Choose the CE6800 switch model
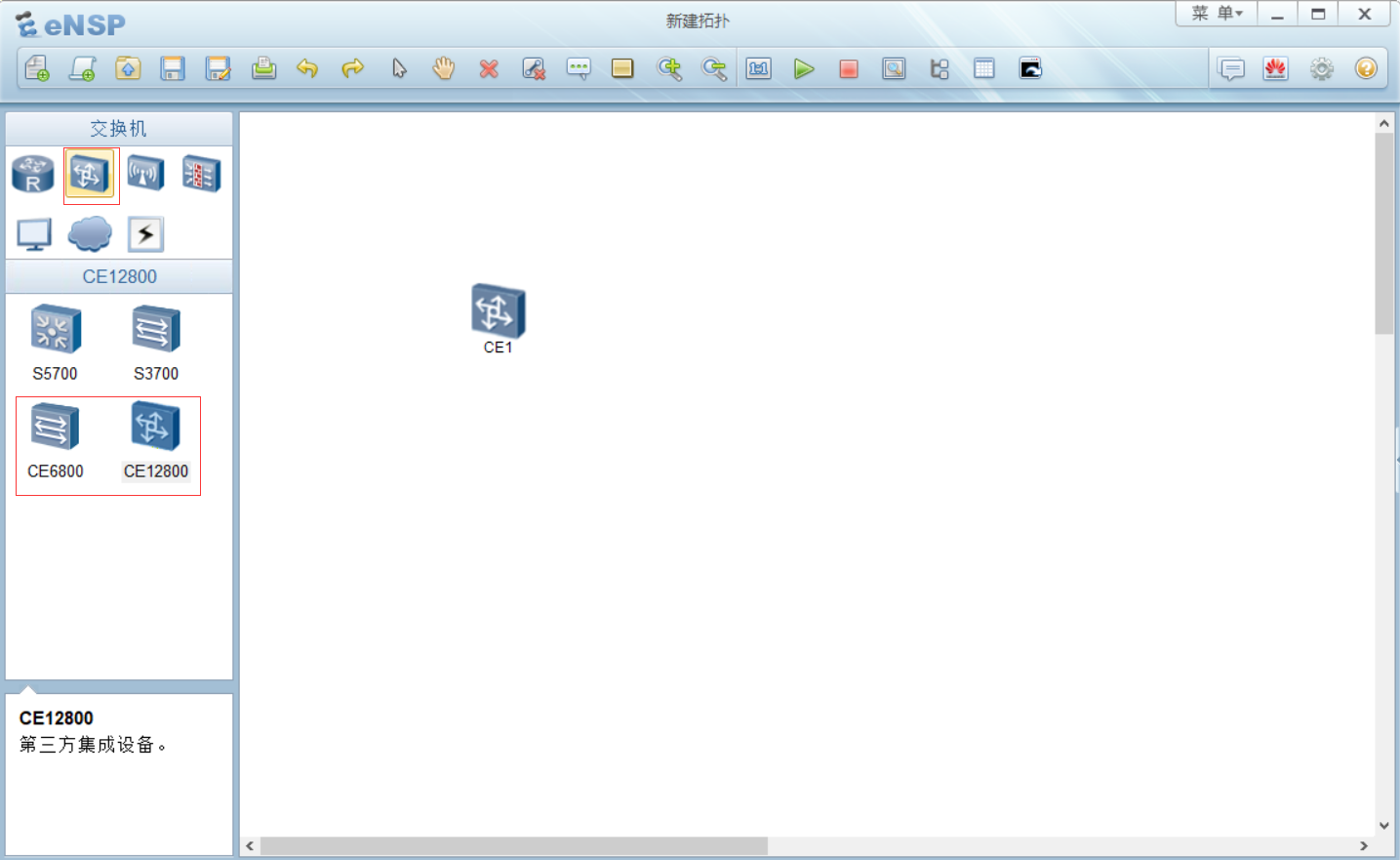Image resolution: width=1400 pixels, height=860 pixels. (56, 440)
